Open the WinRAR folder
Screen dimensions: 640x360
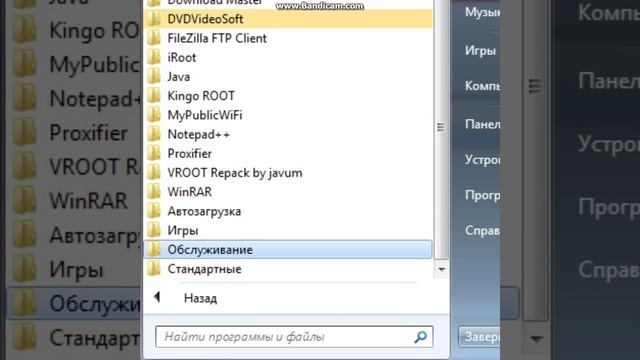click(288, 192)
